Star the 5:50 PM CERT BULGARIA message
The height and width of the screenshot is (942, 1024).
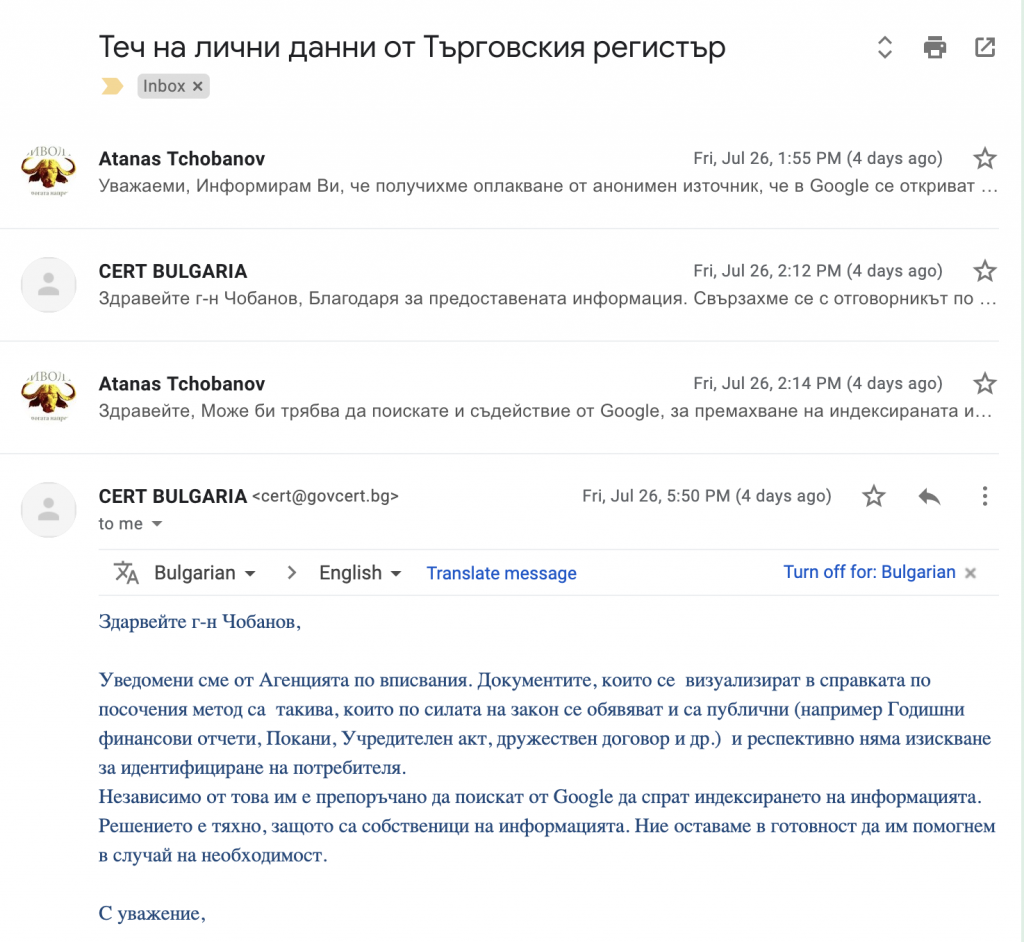[874, 496]
